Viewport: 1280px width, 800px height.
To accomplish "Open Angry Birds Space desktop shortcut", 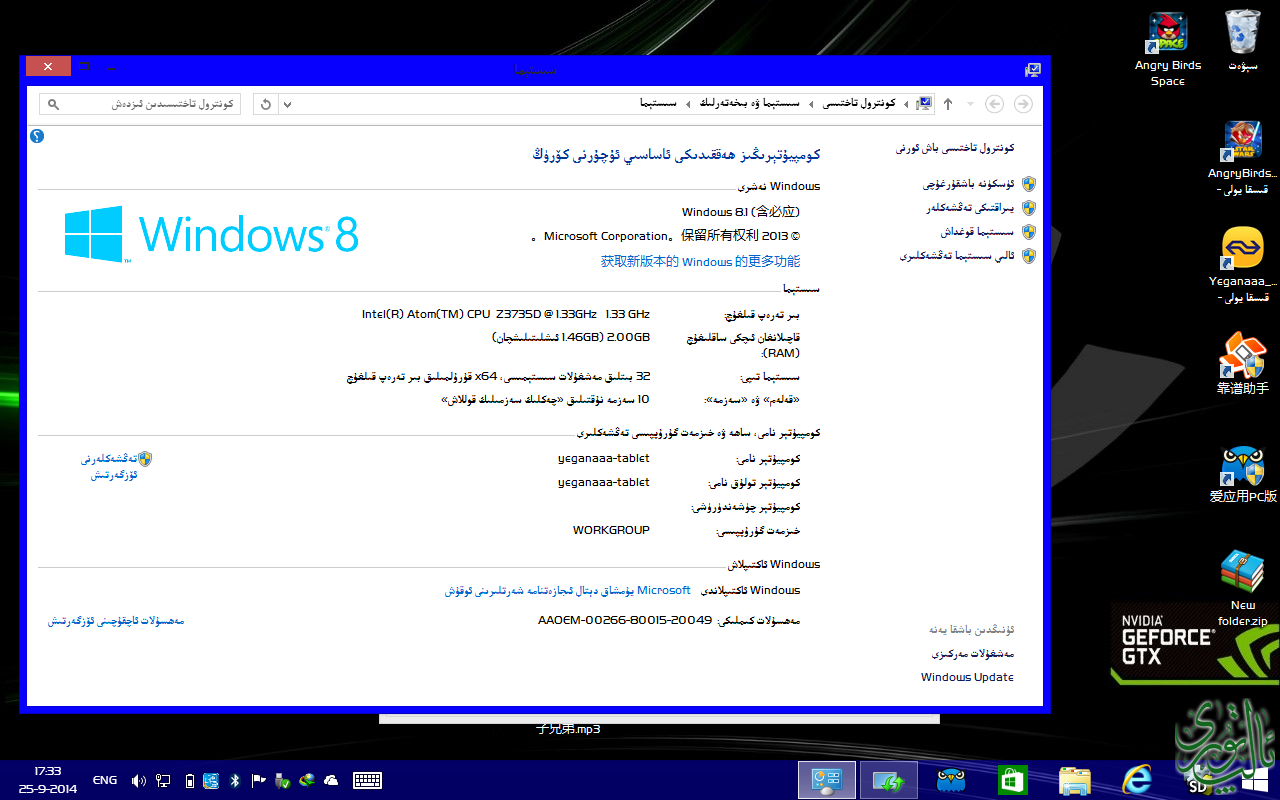I will (x=1167, y=49).
